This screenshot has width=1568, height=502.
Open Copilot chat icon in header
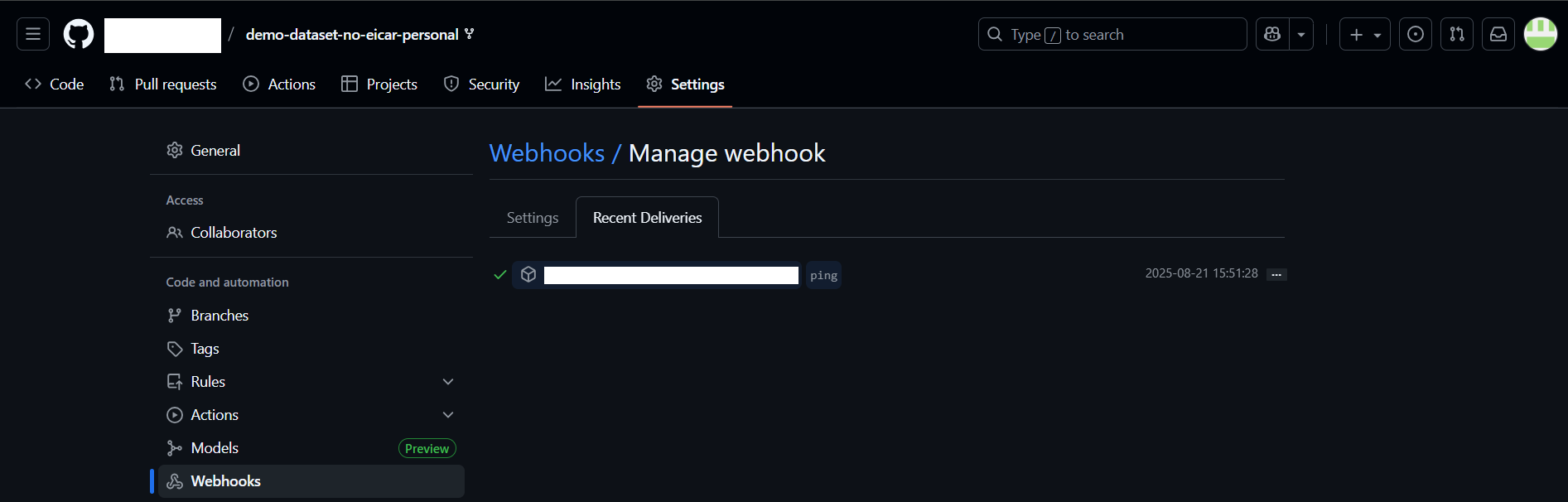pos(1272,34)
